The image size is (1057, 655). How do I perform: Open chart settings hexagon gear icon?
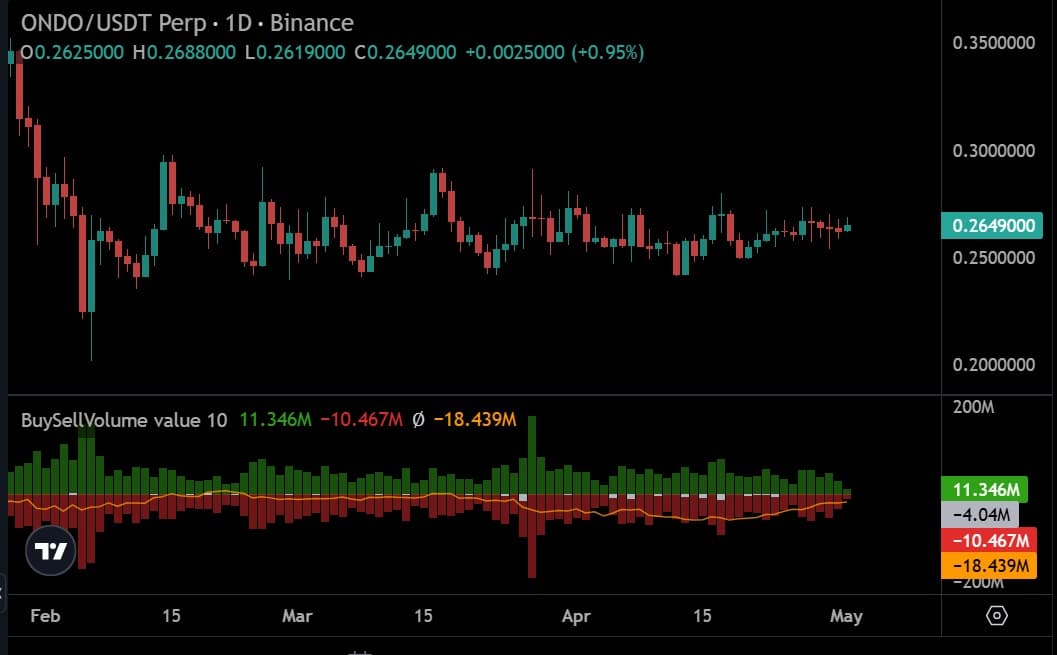click(996, 615)
